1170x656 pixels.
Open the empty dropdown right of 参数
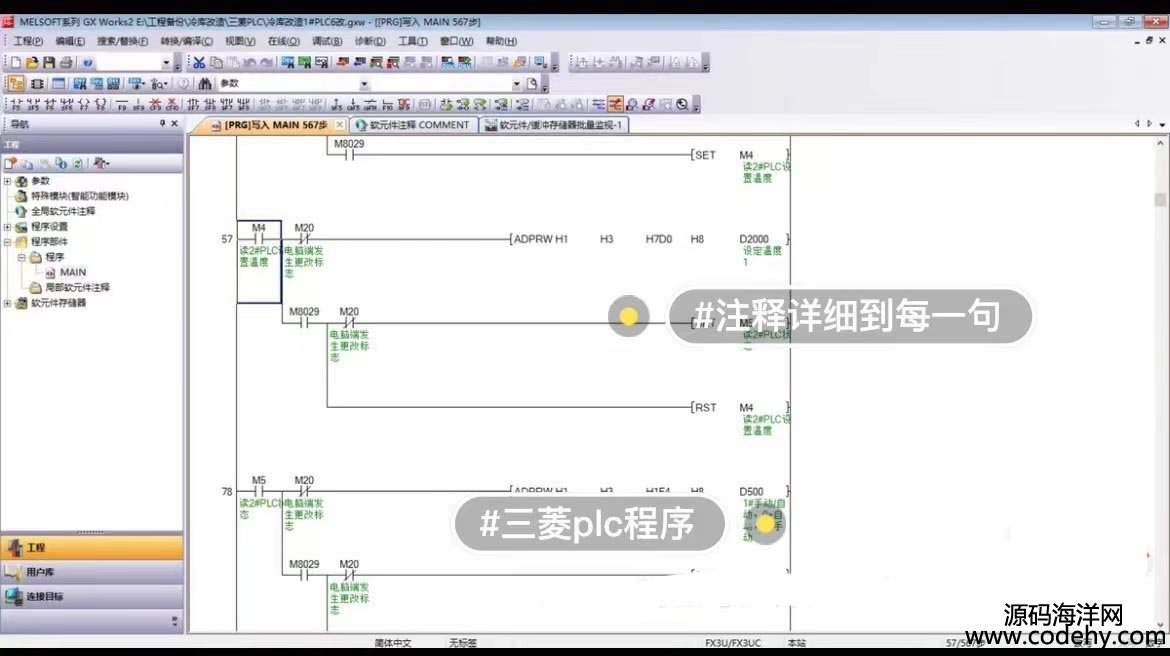516,84
